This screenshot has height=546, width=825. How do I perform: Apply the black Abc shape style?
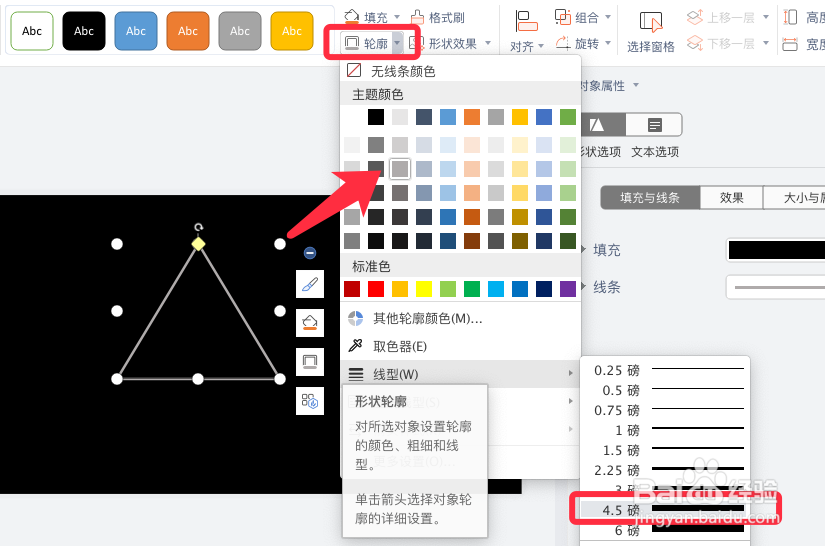(84, 31)
